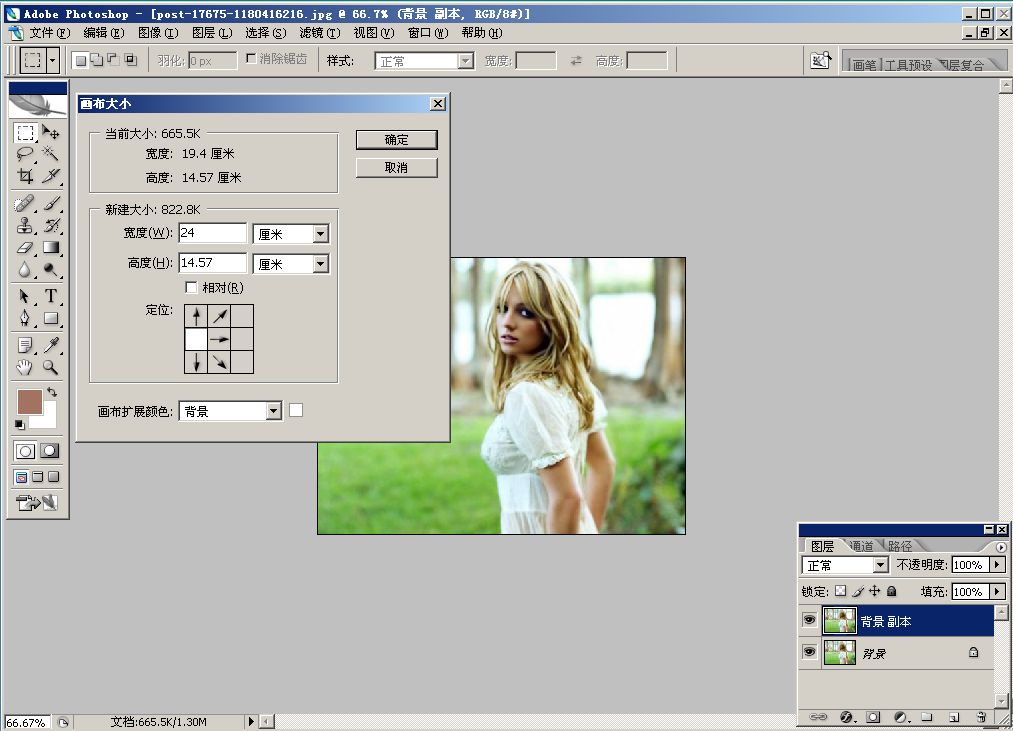Click the top-right anchor arrow in 定位 grid
This screenshot has width=1013, height=731.
pos(242,317)
